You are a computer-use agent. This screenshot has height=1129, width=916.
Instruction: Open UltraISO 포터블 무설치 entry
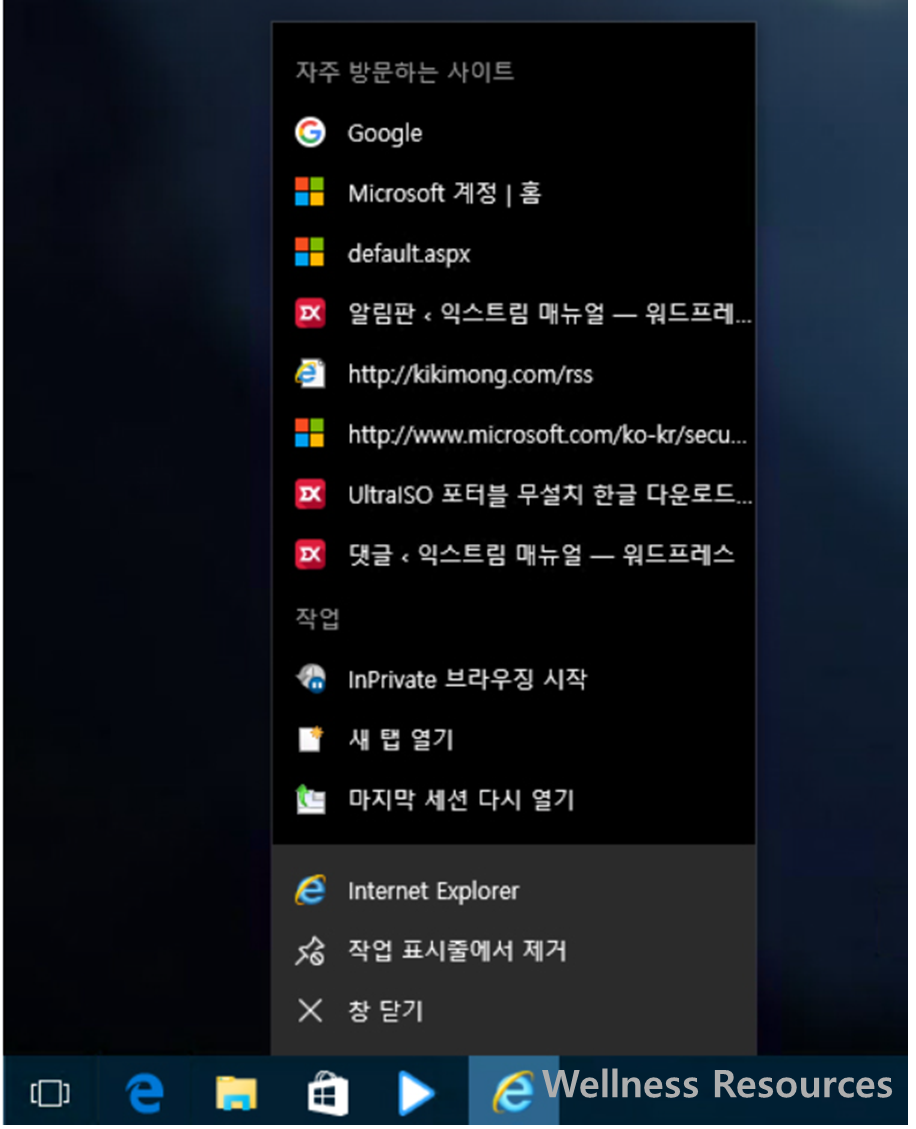pos(513,494)
